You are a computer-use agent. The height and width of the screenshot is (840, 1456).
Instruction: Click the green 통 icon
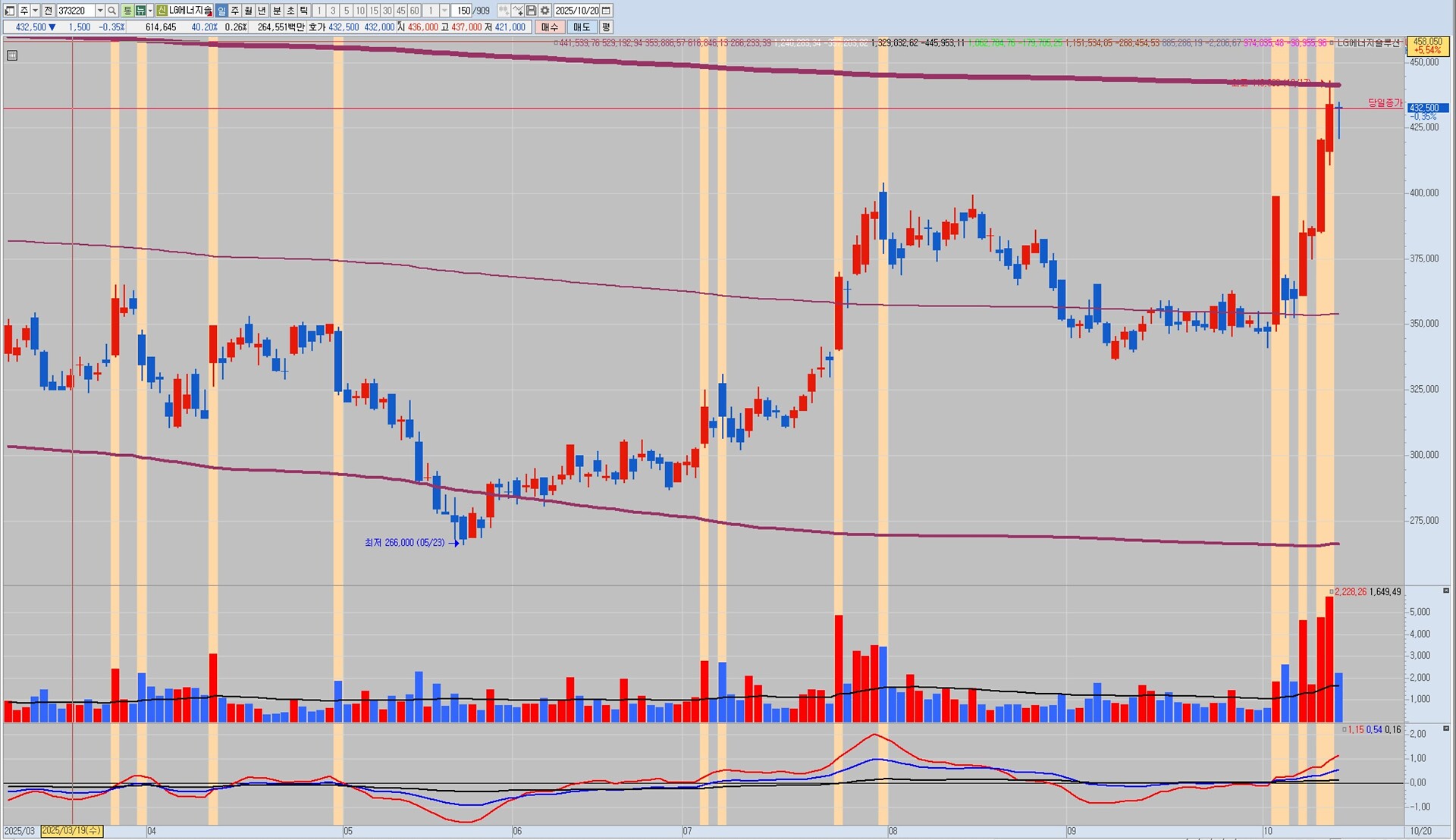pyautogui.click(x=127, y=11)
